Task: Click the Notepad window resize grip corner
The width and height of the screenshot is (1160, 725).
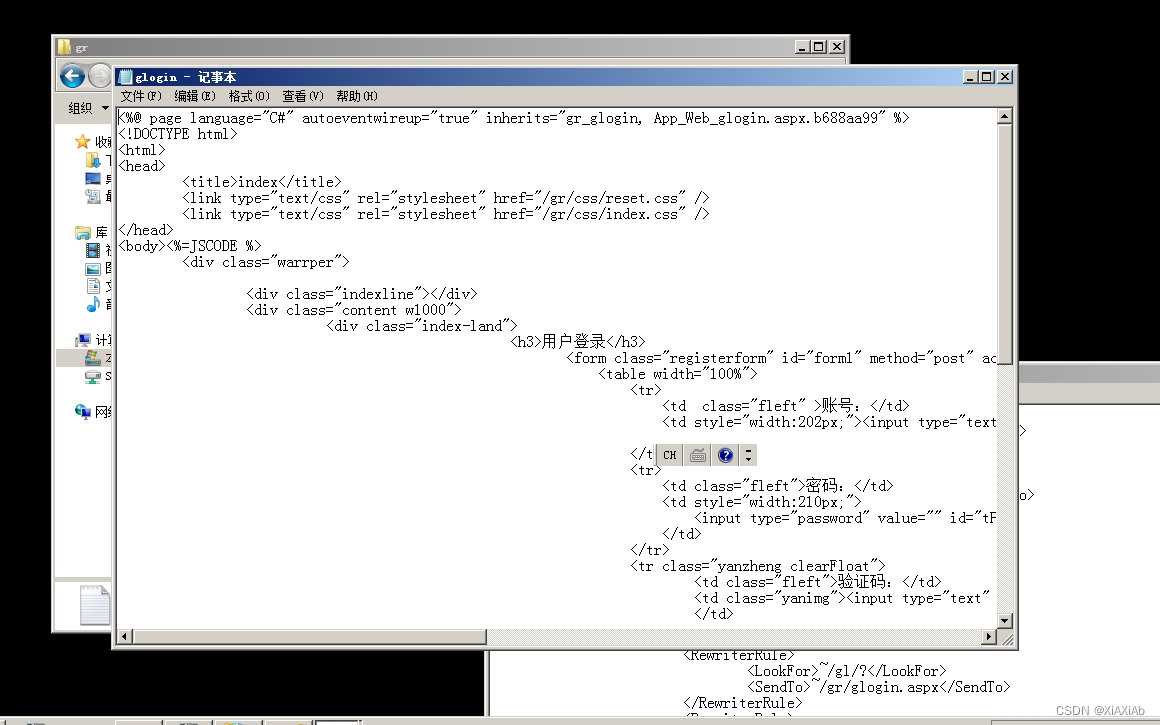Action: (x=1005, y=638)
